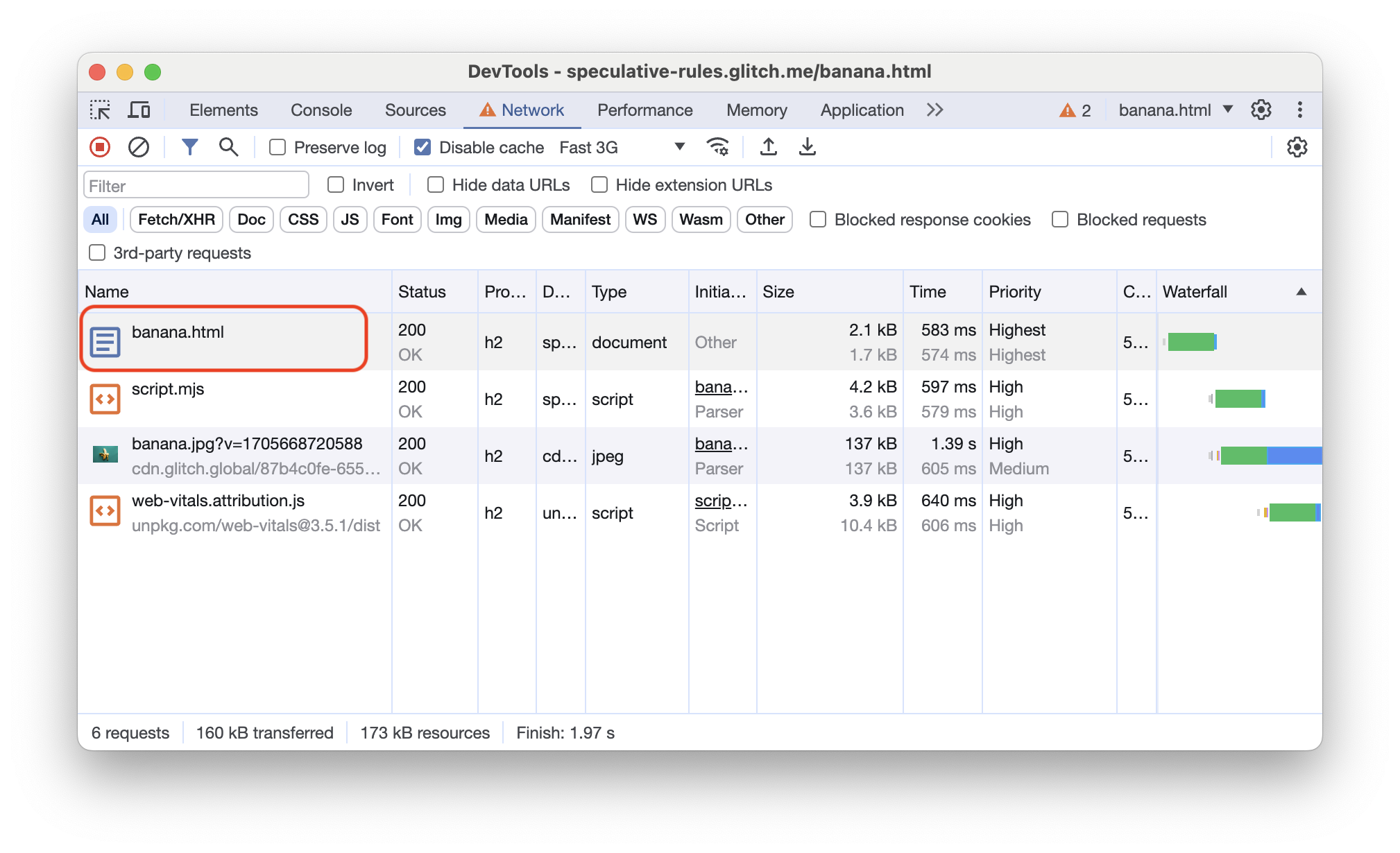This screenshot has width=1400, height=853.
Task: Click the search requests icon
Action: pyautogui.click(x=228, y=147)
